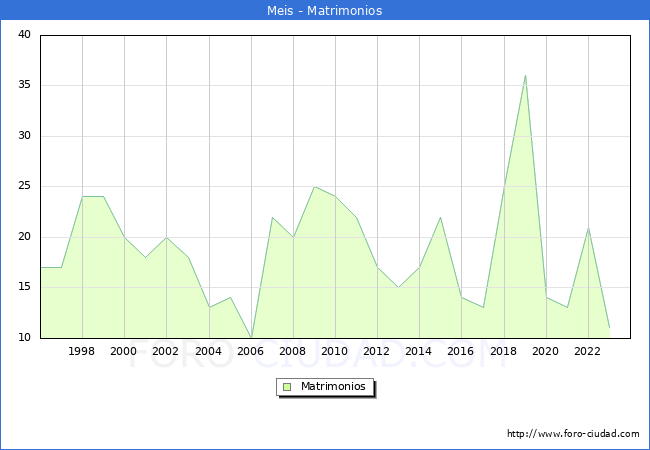Viewport: 650px width, 450px height.
Task: Select the 2016 x-axis label
Action: click(461, 351)
